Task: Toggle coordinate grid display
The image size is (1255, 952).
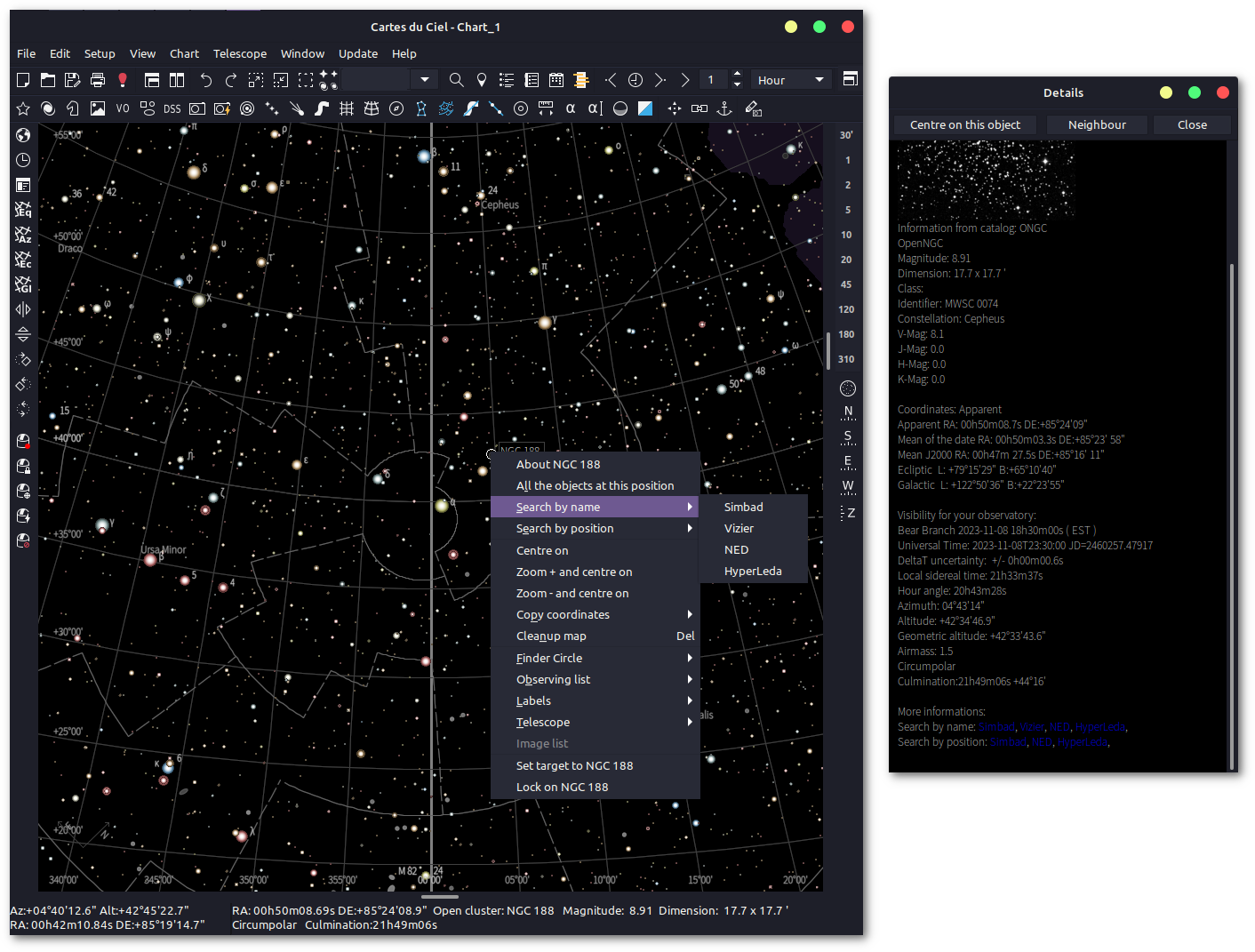Action: (x=347, y=108)
